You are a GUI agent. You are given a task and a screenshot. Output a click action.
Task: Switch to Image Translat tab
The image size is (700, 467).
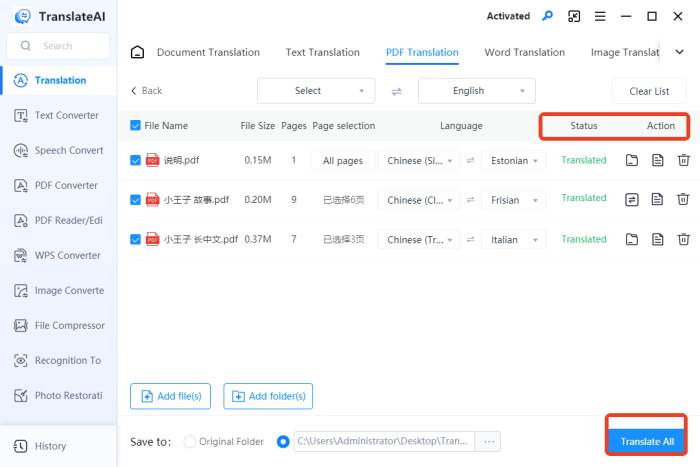click(625, 53)
